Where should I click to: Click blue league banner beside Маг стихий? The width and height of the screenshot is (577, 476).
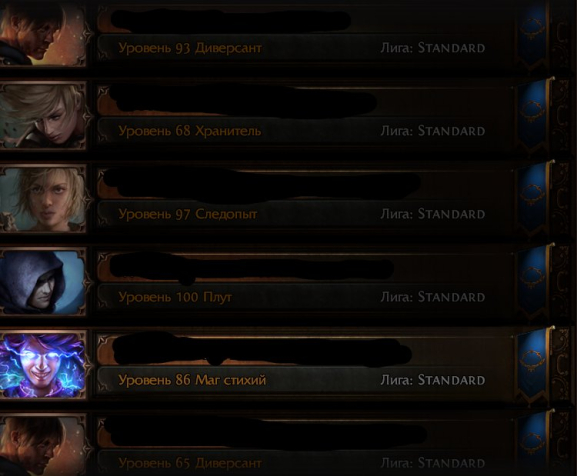pyautogui.click(x=532, y=364)
